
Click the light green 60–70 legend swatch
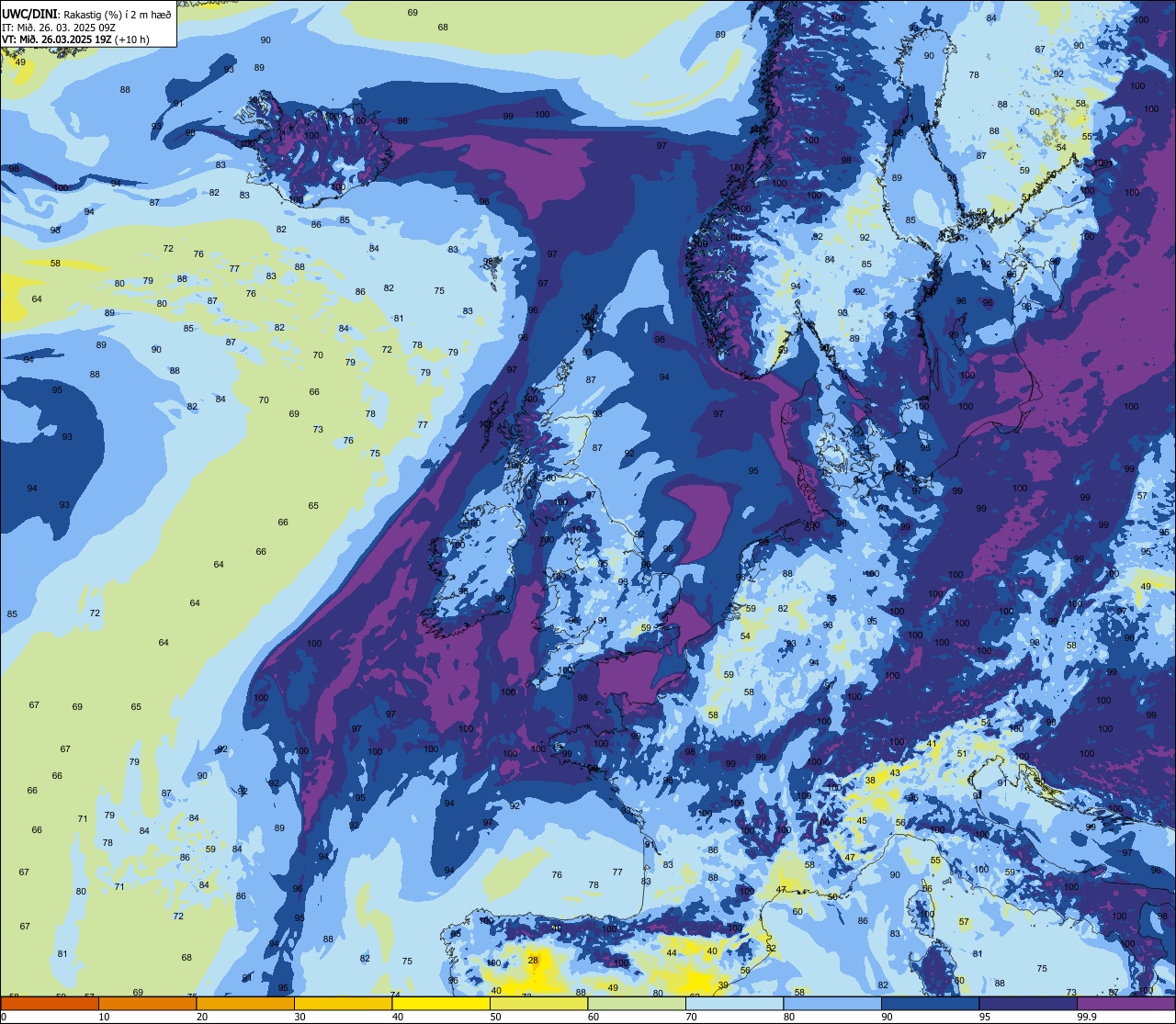637,1003
